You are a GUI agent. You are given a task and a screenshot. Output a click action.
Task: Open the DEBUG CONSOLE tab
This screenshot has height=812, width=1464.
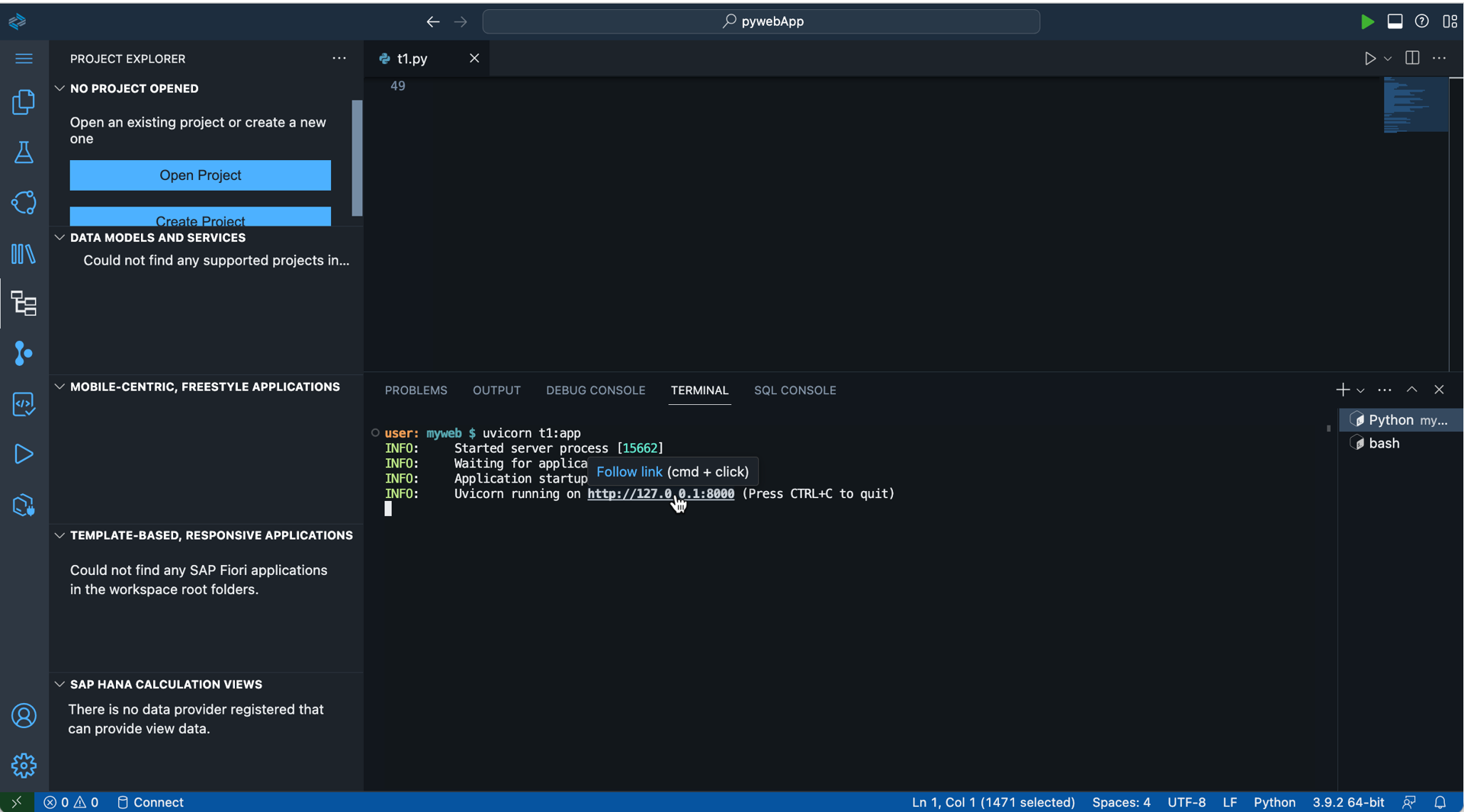(596, 390)
